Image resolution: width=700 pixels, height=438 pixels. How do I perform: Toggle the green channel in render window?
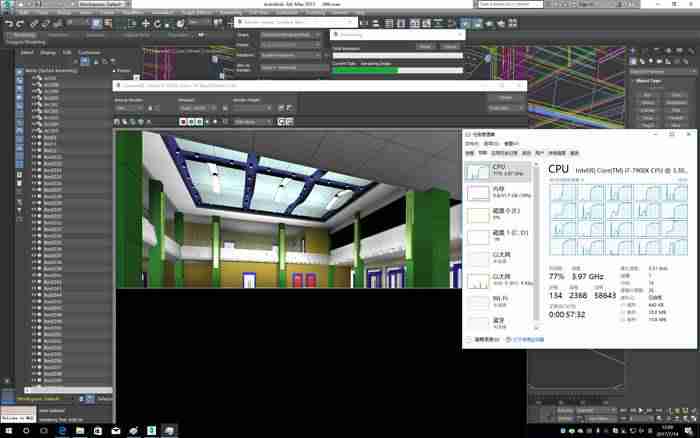(x=191, y=121)
